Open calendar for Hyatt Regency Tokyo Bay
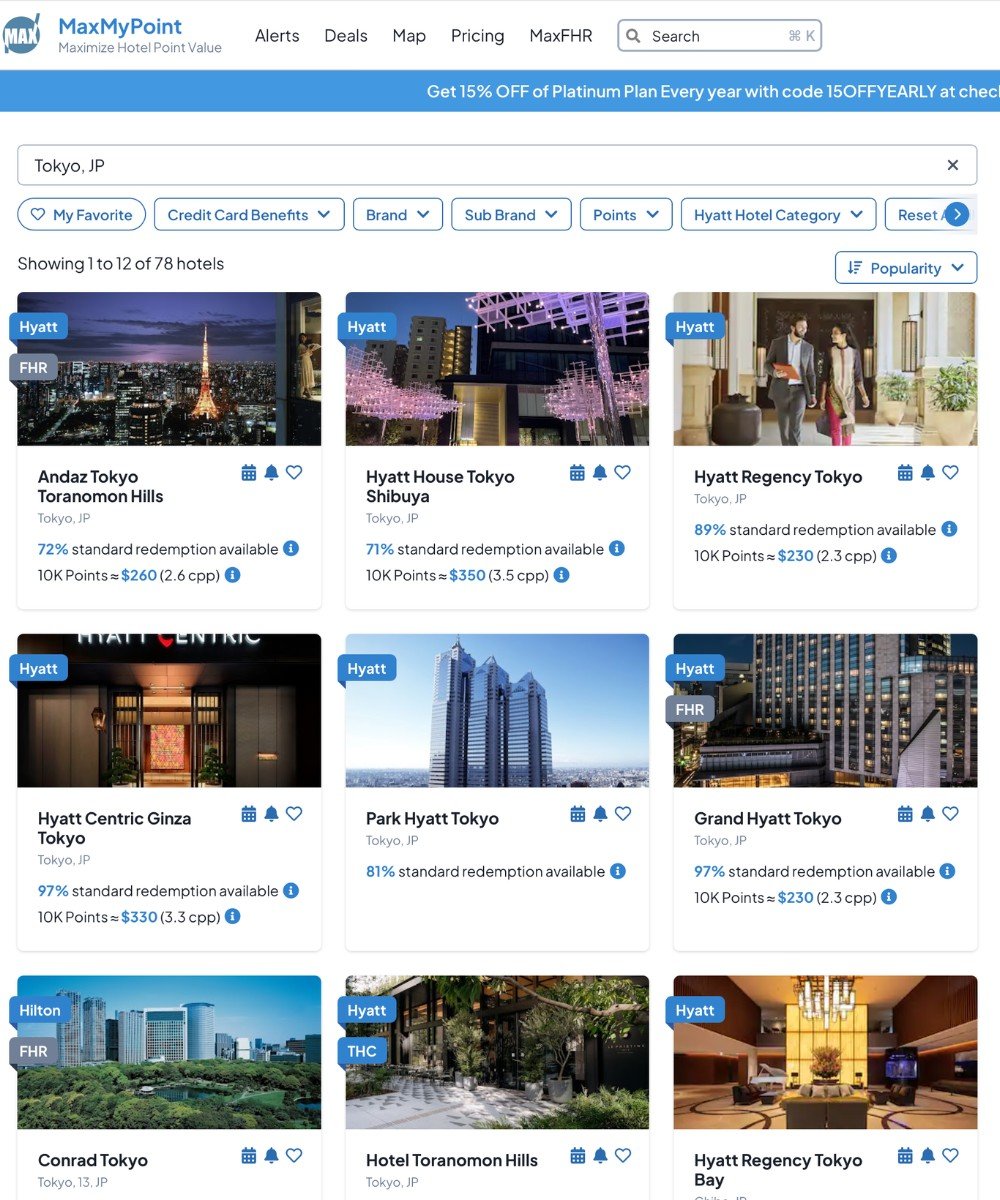This screenshot has width=1000, height=1200. pyautogui.click(x=905, y=1156)
